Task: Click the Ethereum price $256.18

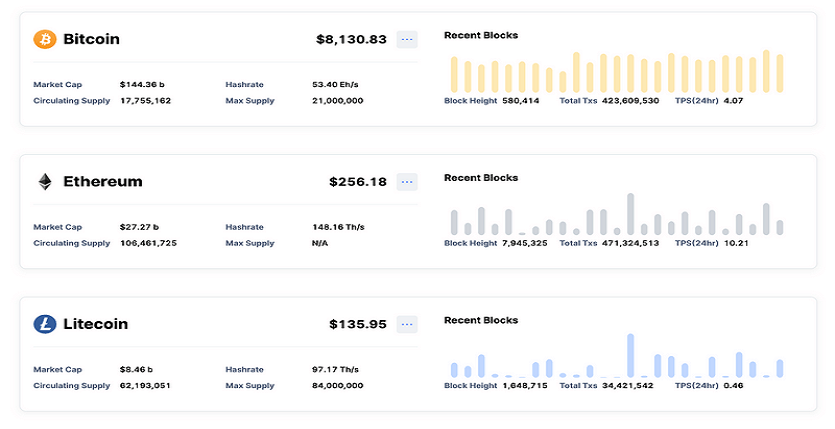Action: pos(358,182)
